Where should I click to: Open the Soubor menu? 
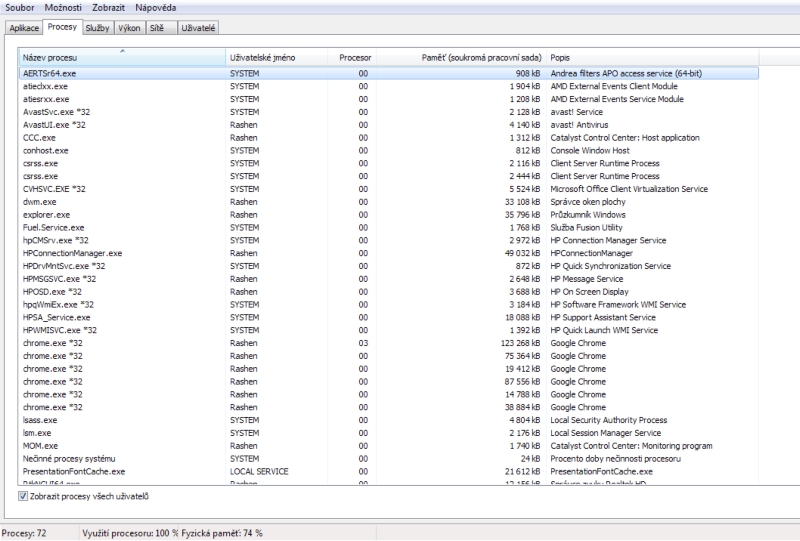[20, 8]
